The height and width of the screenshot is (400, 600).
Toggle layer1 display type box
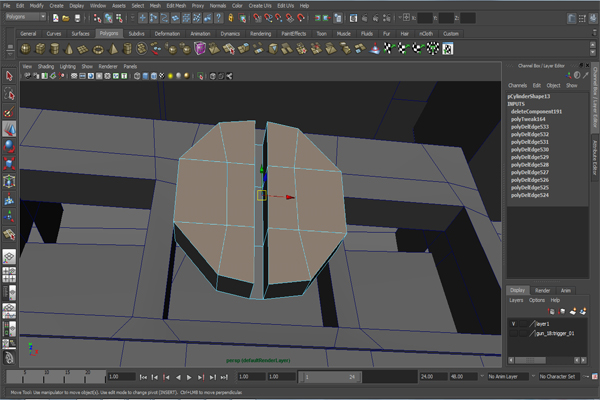click(523, 324)
